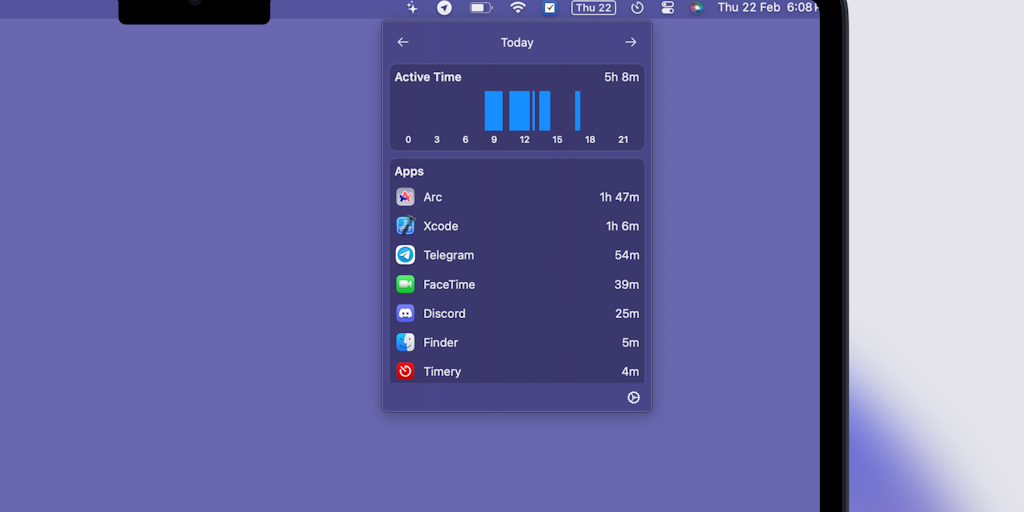Screen dimensions: 1024x512
Task: Open the settings gear in the popup
Action: 633,398
